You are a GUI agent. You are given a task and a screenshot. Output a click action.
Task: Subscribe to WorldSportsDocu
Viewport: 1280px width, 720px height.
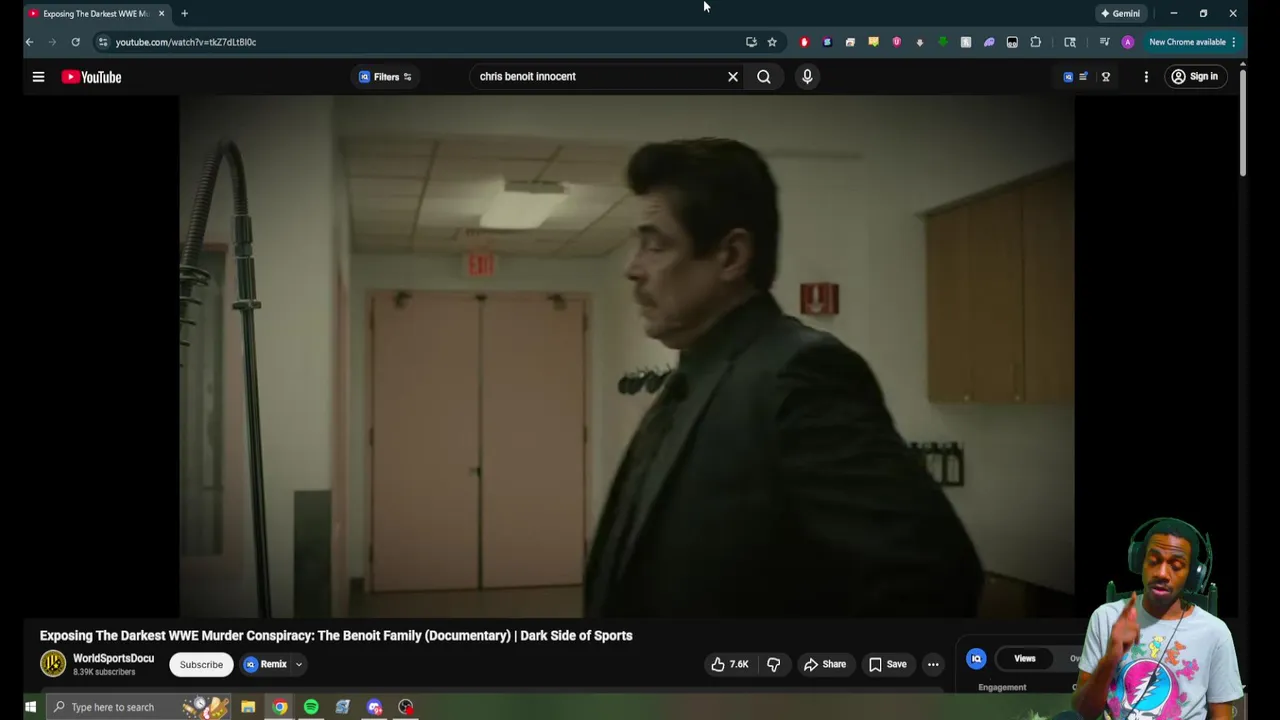201,665
